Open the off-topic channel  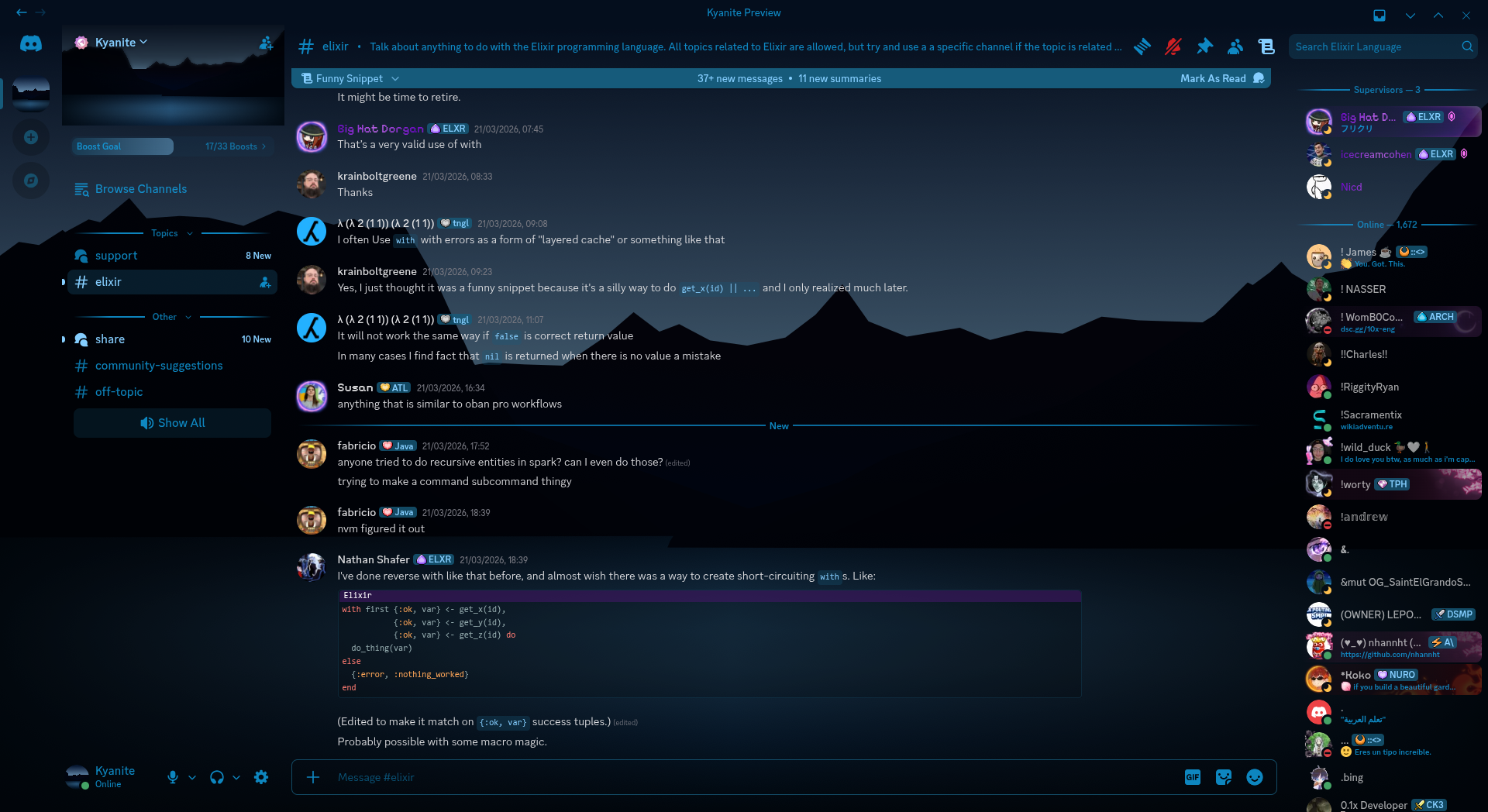119,392
